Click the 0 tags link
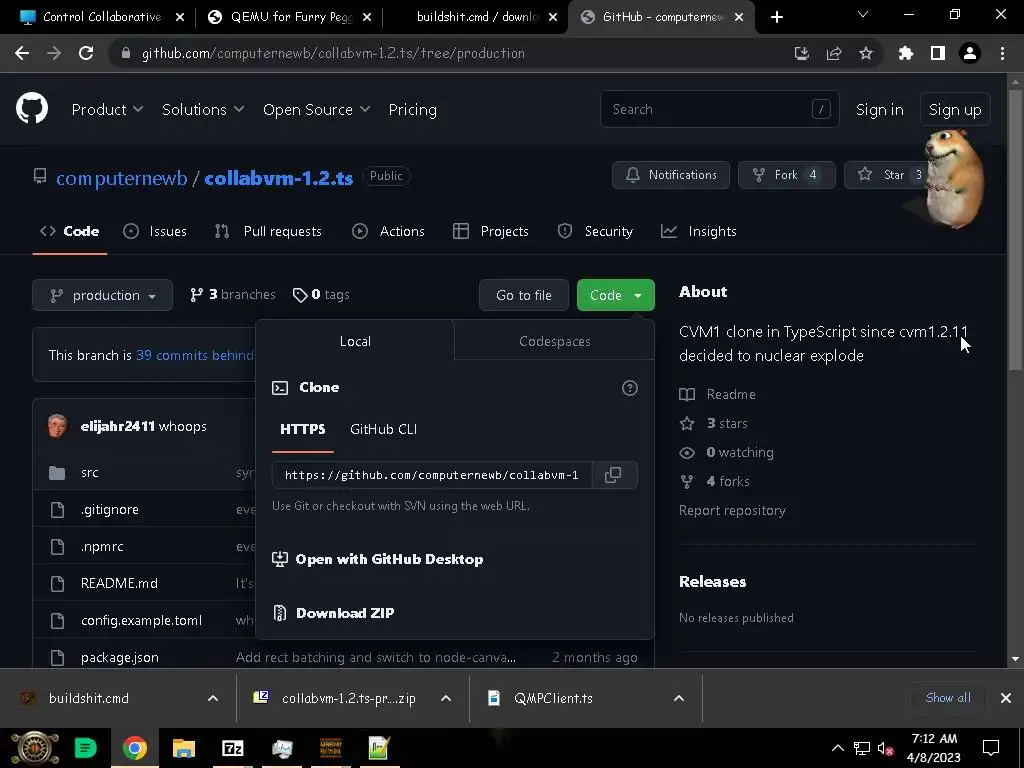Image resolution: width=1024 pixels, height=768 pixels. click(x=321, y=295)
